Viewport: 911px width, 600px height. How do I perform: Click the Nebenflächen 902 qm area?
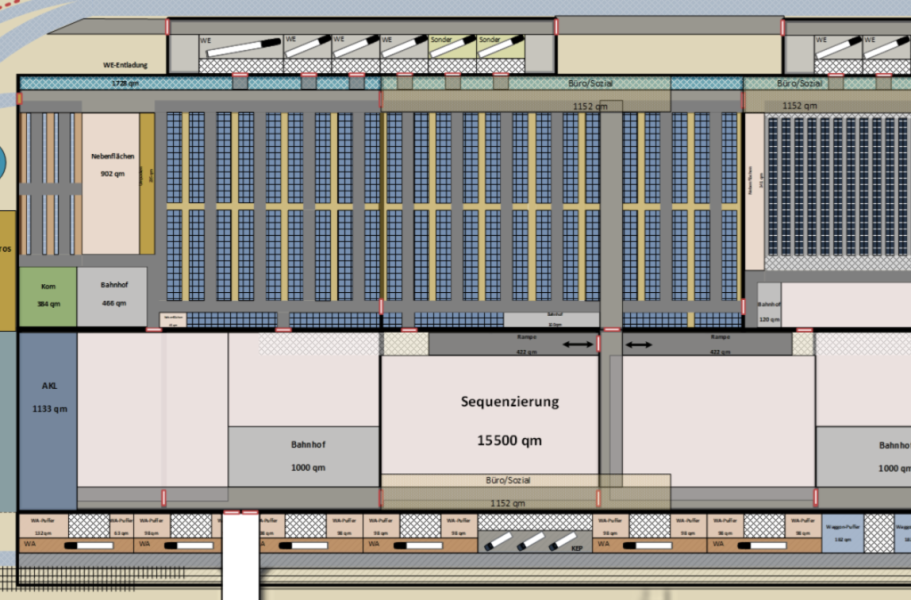pyautogui.click(x=111, y=170)
